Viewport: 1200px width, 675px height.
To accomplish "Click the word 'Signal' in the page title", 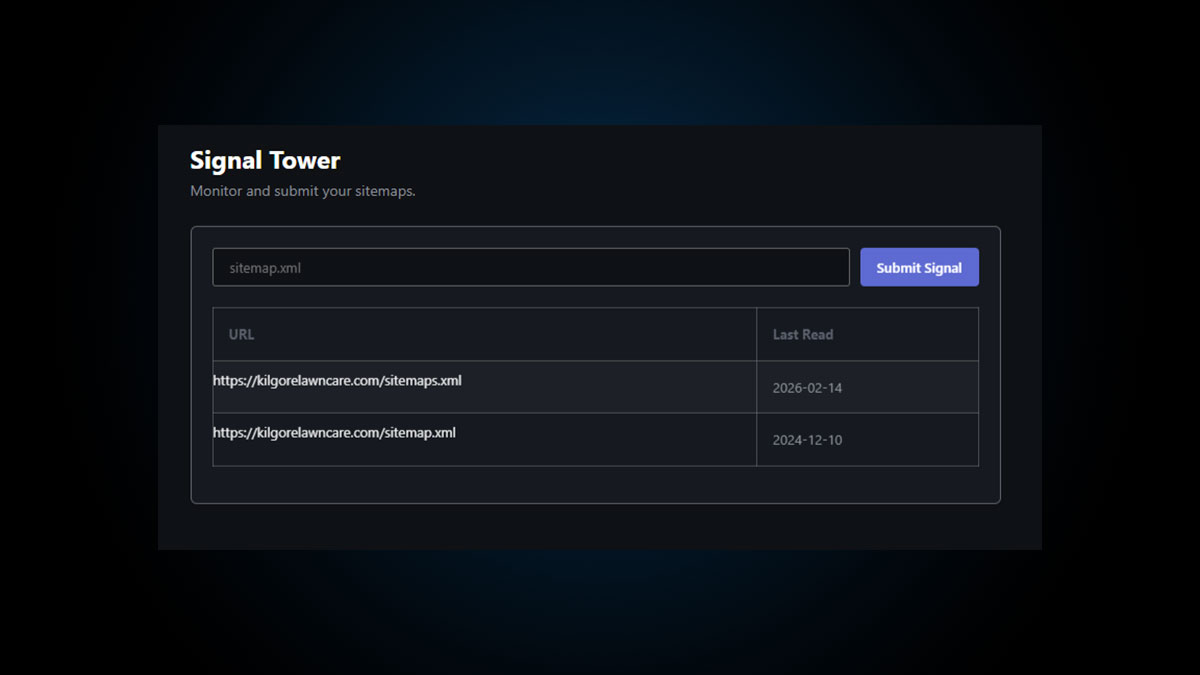I will coord(226,161).
